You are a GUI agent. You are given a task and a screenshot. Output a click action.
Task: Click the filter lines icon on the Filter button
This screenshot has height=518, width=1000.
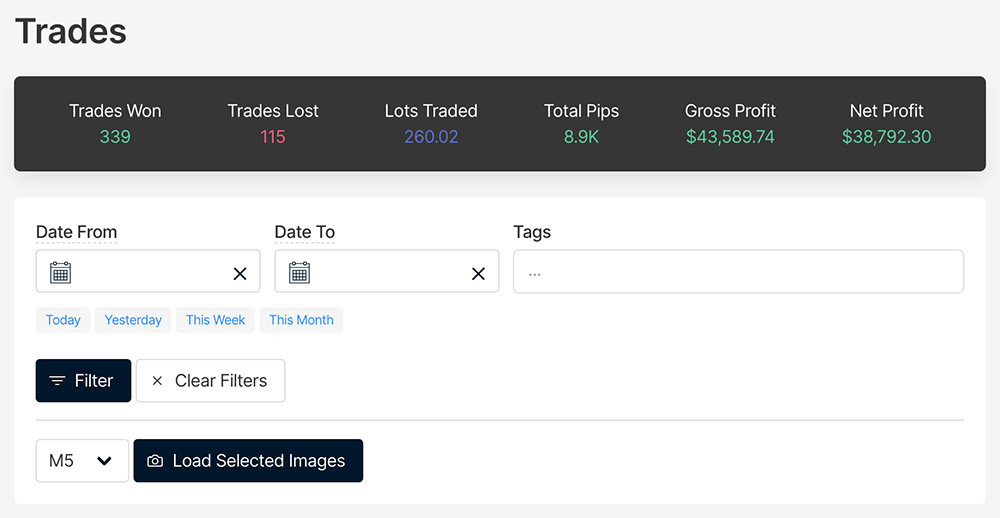click(58, 381)
